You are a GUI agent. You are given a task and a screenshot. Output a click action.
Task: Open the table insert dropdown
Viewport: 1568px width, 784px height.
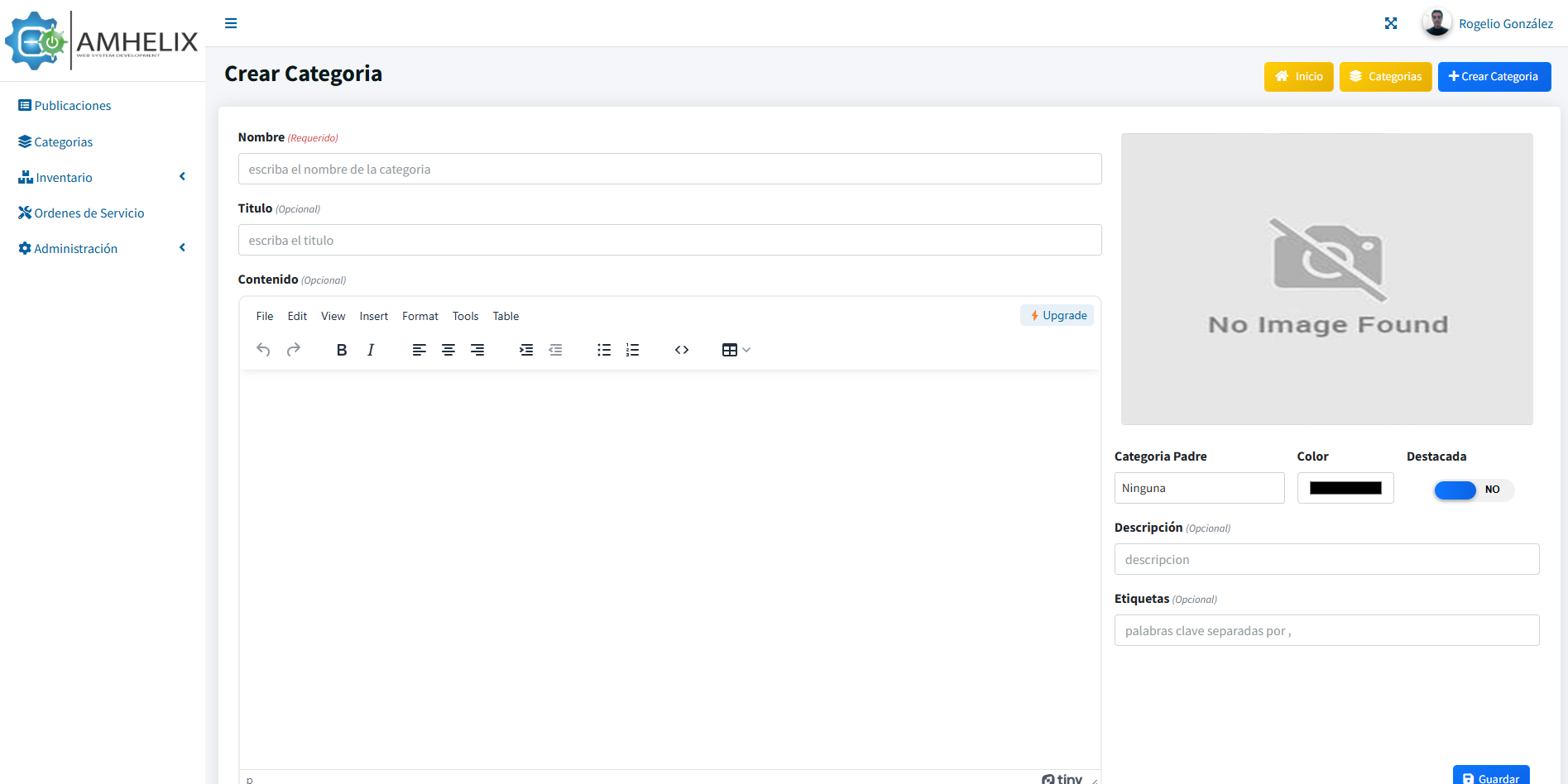(736, 350)
